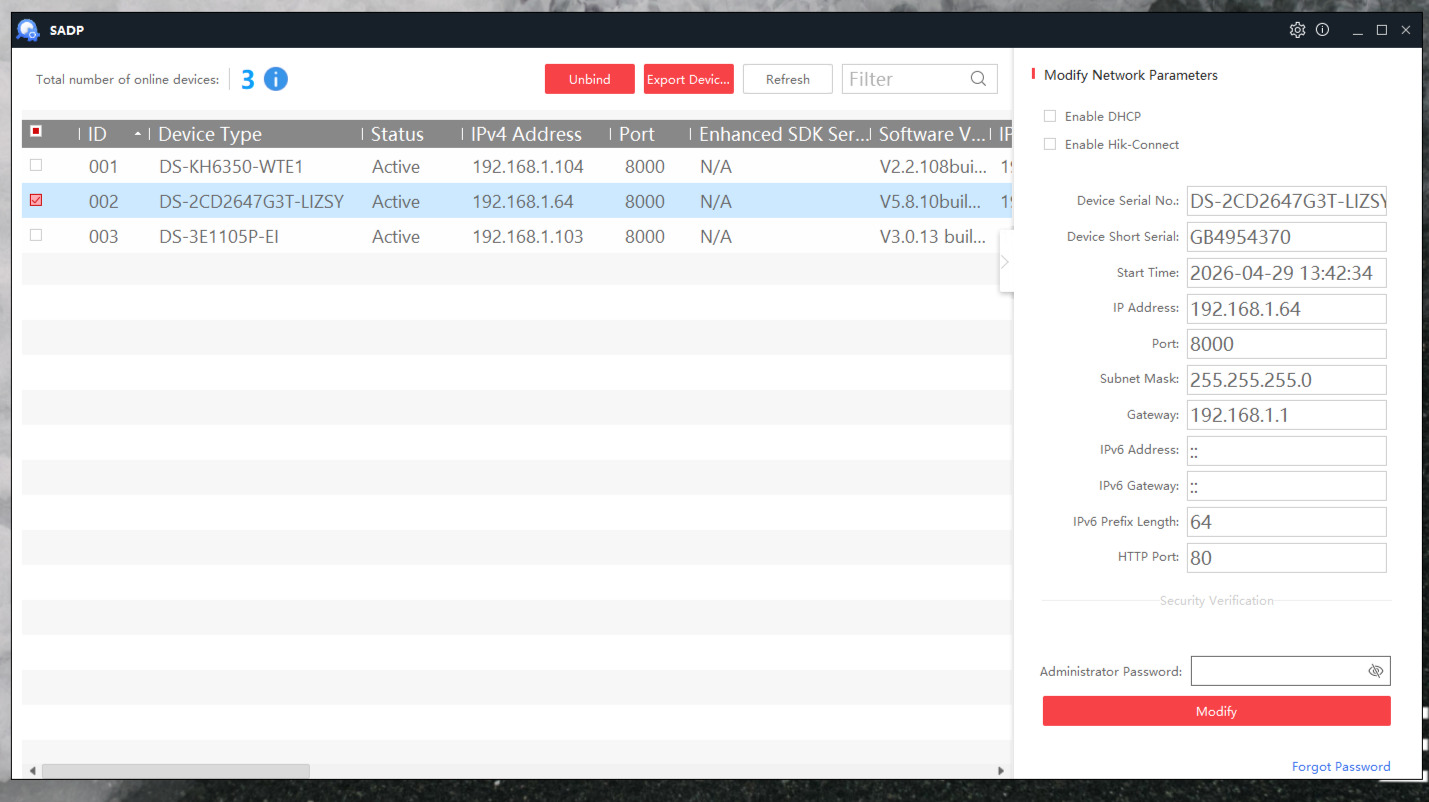This screenshot has width=1429, height=802.
Task: Click the IPv6 Gateway field
Action: point(1287,486)
